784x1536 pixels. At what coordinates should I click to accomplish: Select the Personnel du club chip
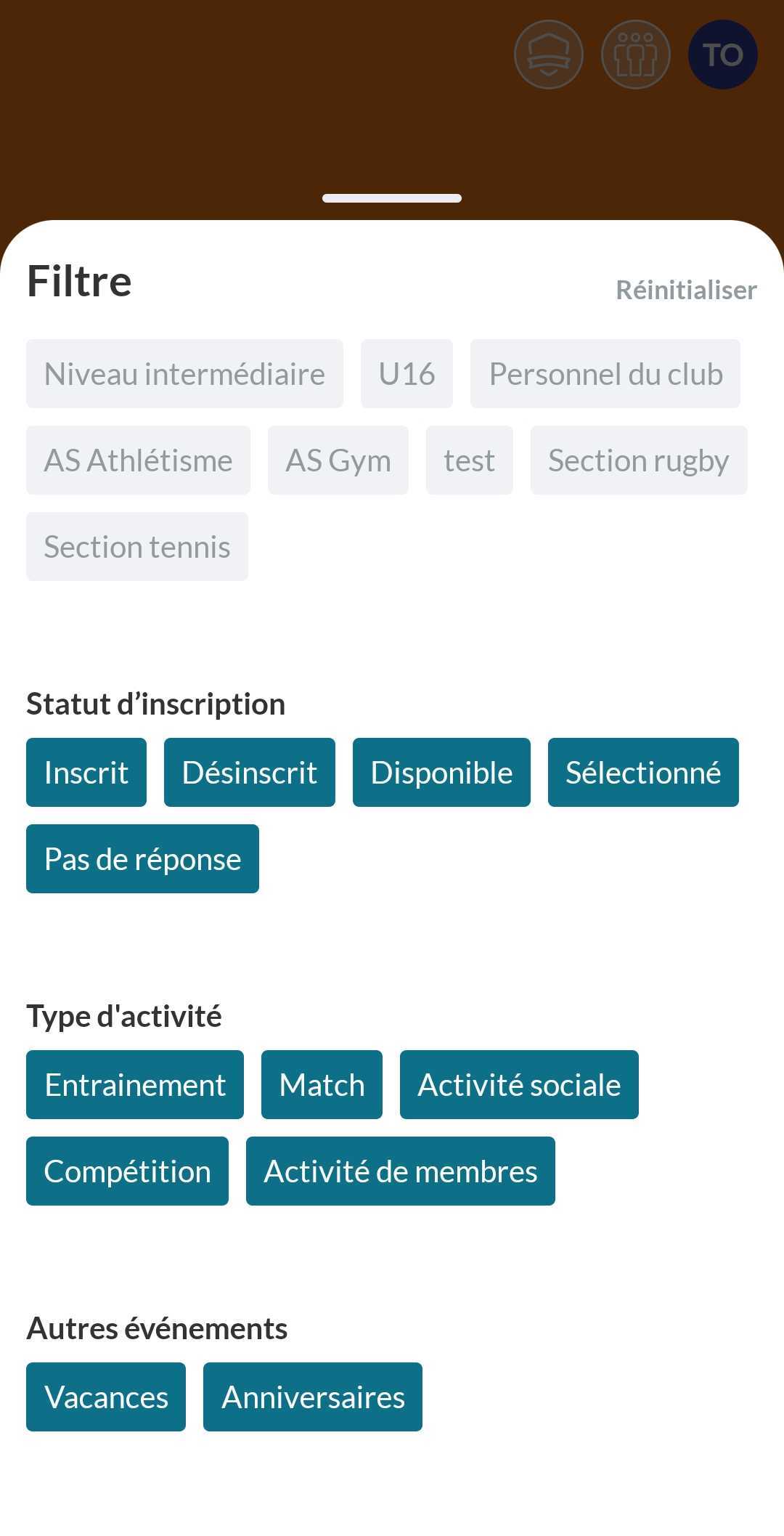point(605,373)
